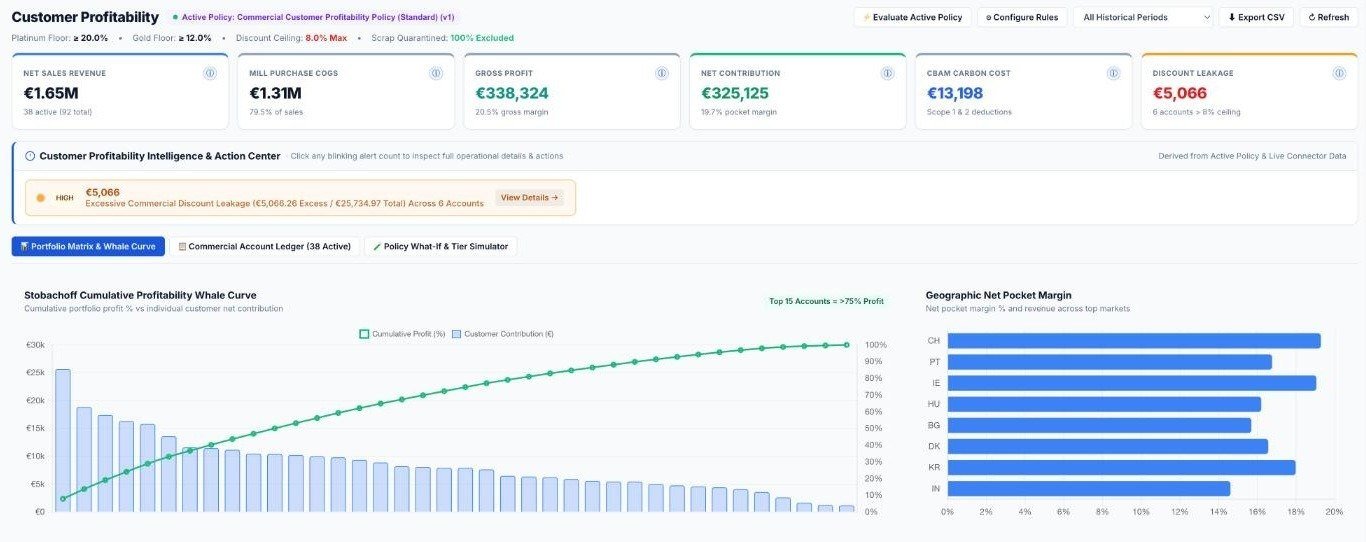Screen dimensions: 1366x542
Task: Click info icon on Gross Profit card
Action: click(662, 73)
